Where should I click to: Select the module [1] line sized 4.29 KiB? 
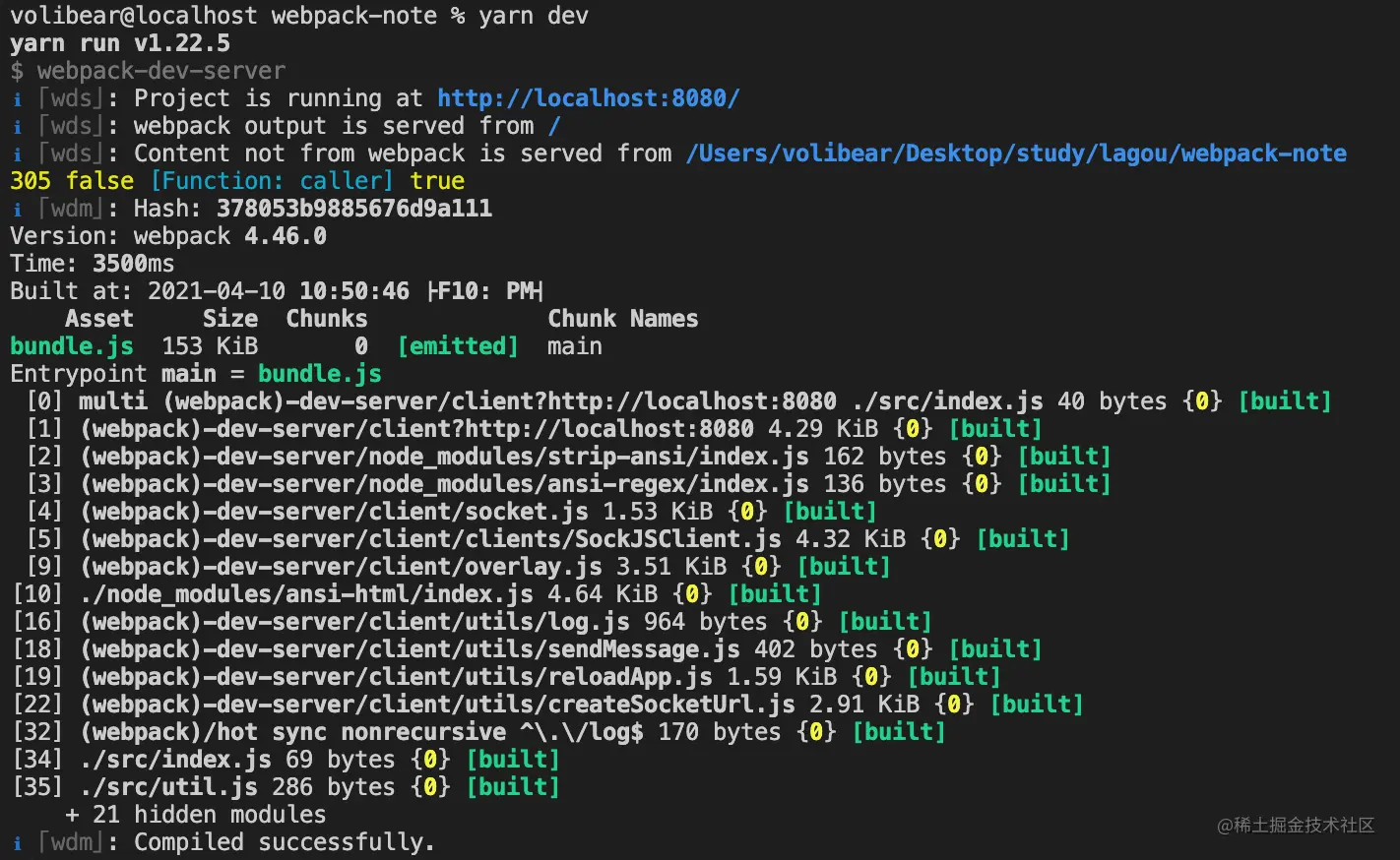[535, 429]
